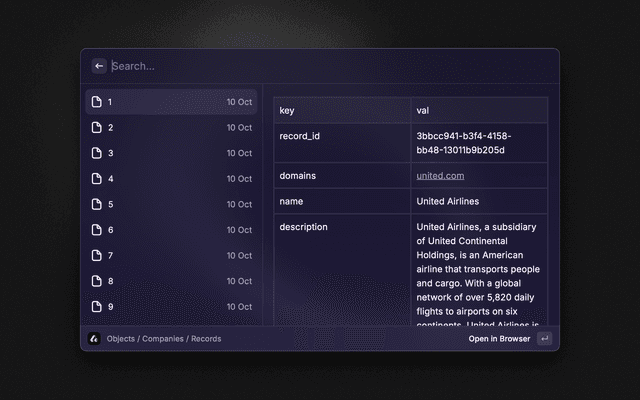Click the document icon for record 7
The image size is (640, 400).
coord(97,256)
